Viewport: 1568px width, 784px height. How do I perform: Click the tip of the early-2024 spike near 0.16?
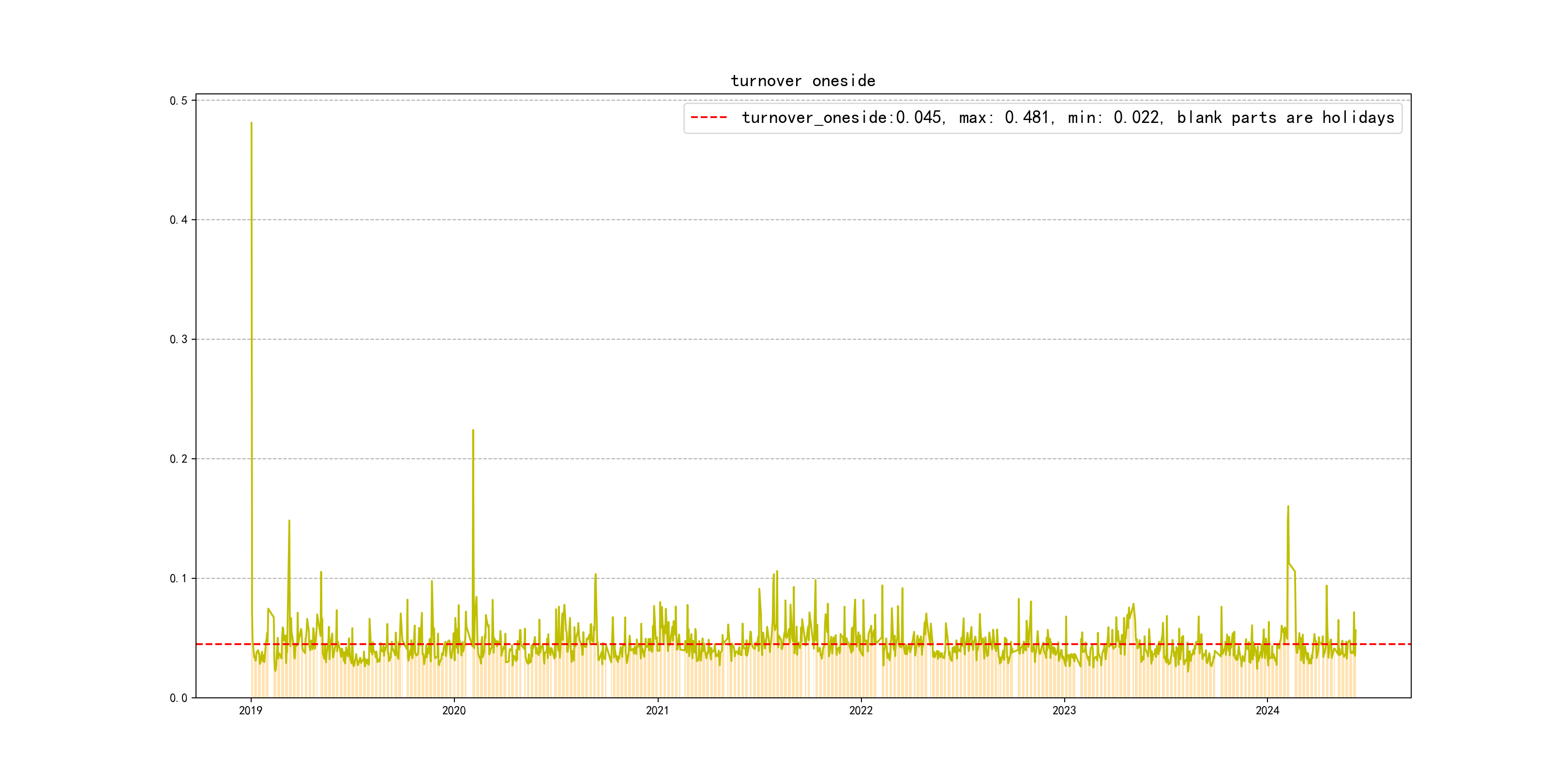1288,507
